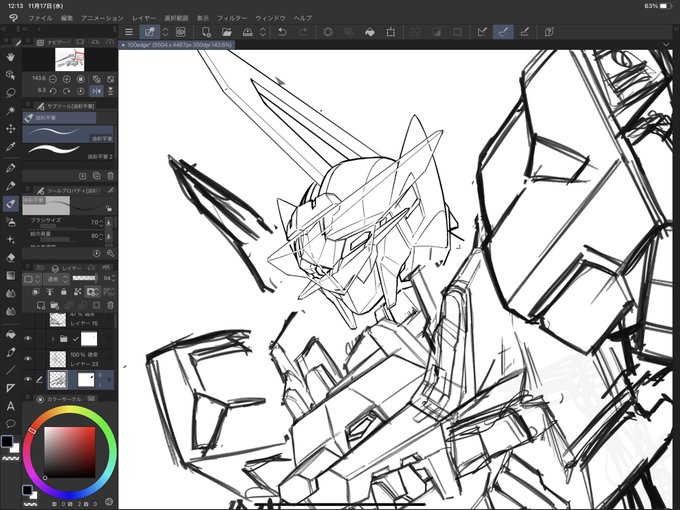Expand the layer folder chevron

[52, 339]
